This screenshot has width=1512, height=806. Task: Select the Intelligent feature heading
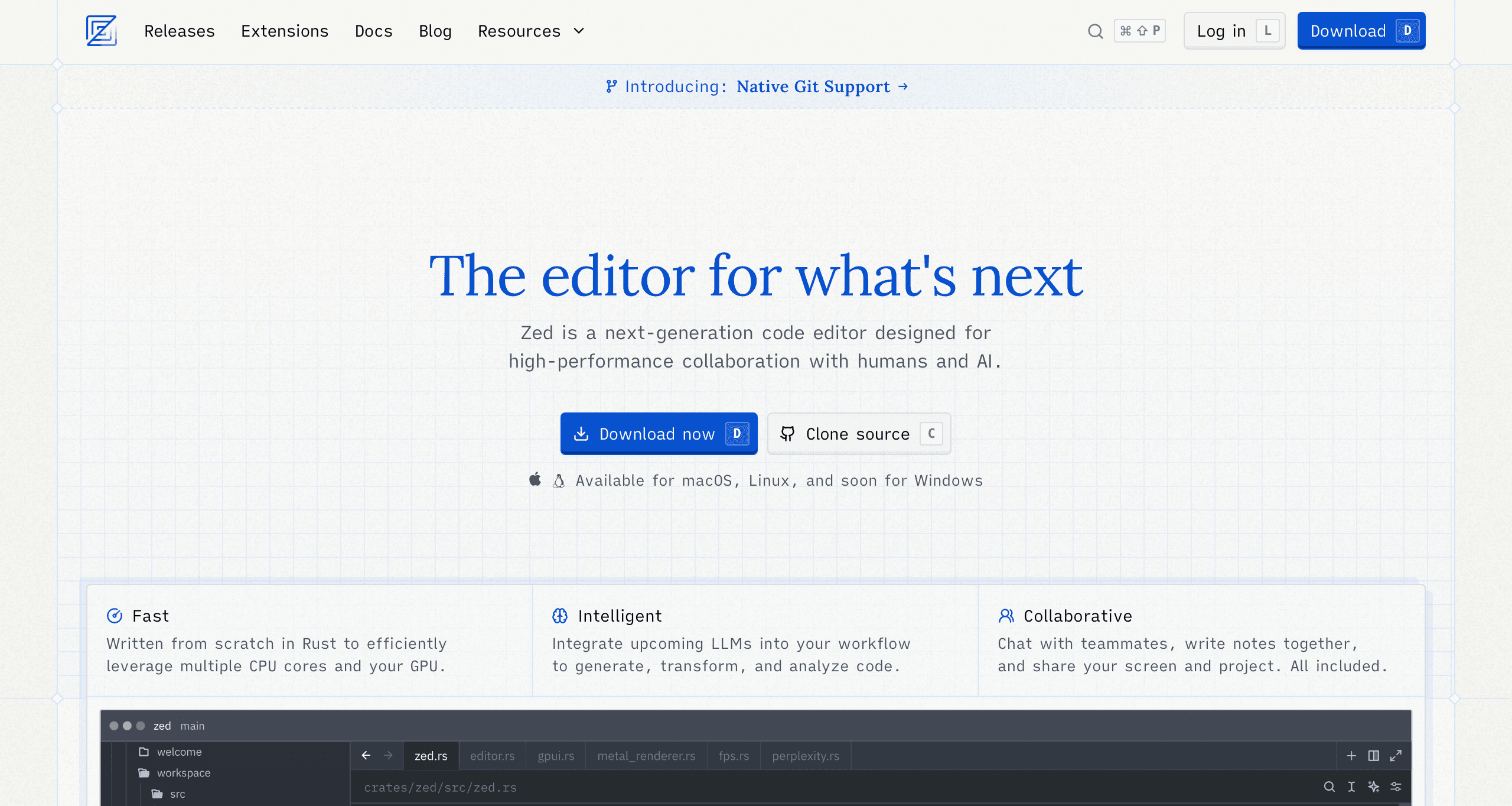click(x=620, y=616)
